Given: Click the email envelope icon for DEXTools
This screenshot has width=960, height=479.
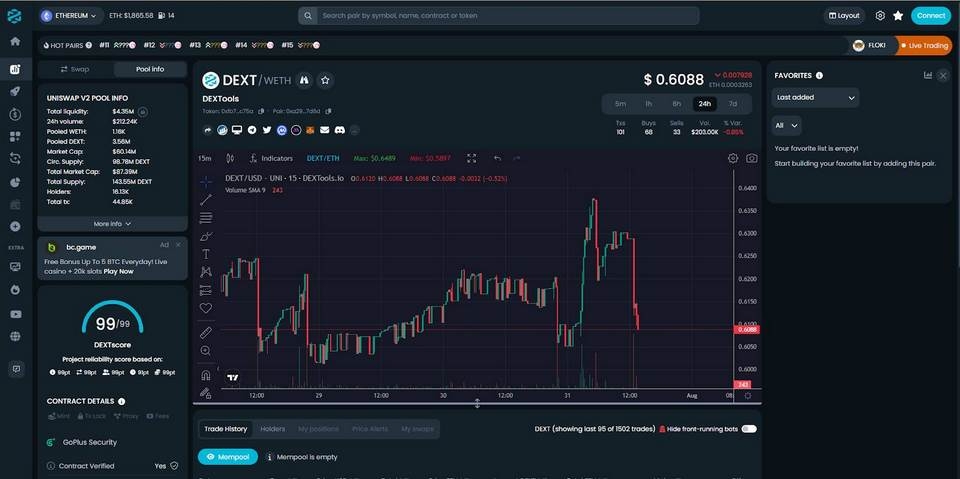Looking at the screenshot, I should click(x=325, y=130).
